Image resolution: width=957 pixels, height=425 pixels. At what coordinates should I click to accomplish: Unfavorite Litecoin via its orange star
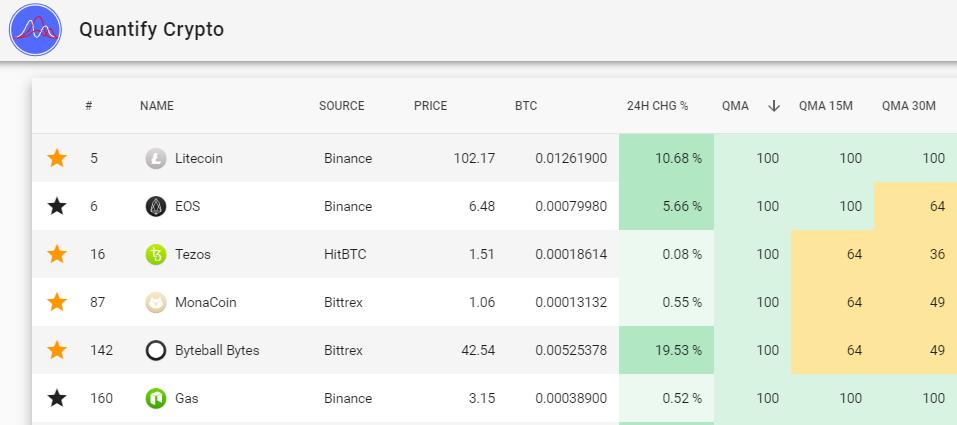point(57,158)
